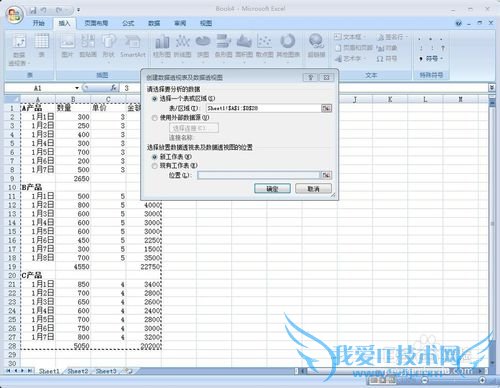The height and width of the screenshot is (388, 500).
Task: Click column header L
Action: coord(425,99)
